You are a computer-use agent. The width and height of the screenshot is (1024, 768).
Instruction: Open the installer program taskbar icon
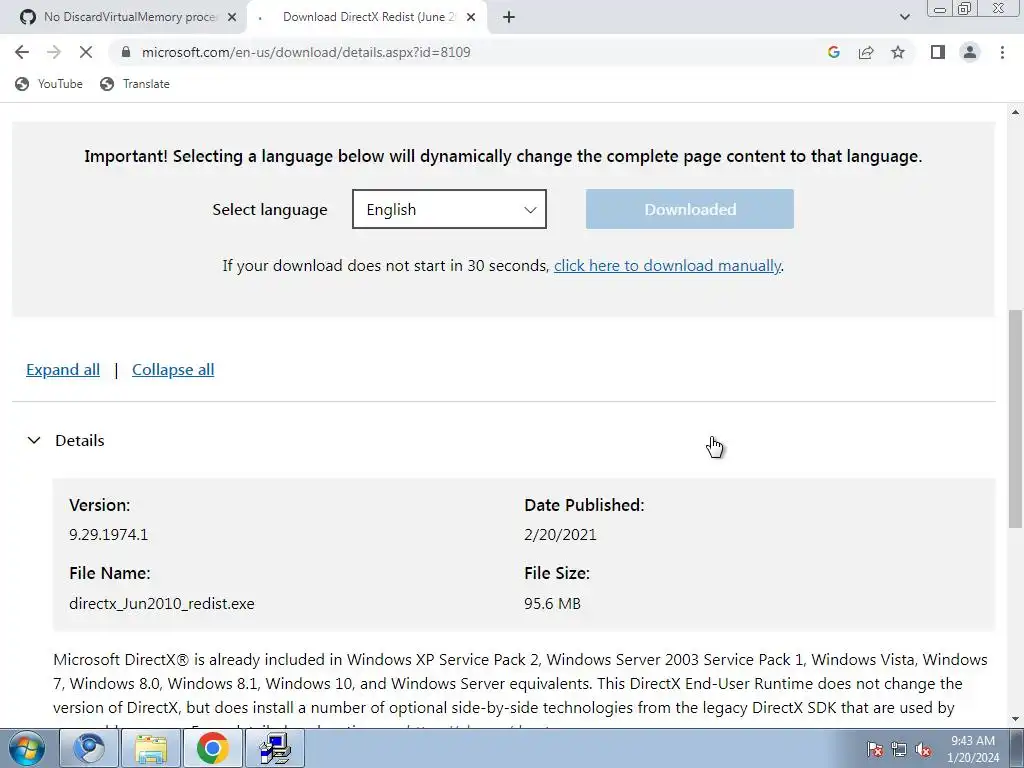point(274,748)
